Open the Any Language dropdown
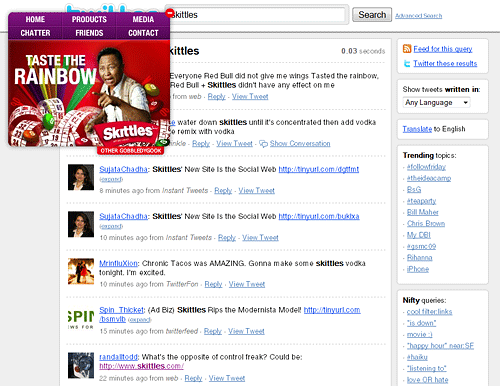The height and width of the screenshot is (386, 500). click(x=436, y=102)
